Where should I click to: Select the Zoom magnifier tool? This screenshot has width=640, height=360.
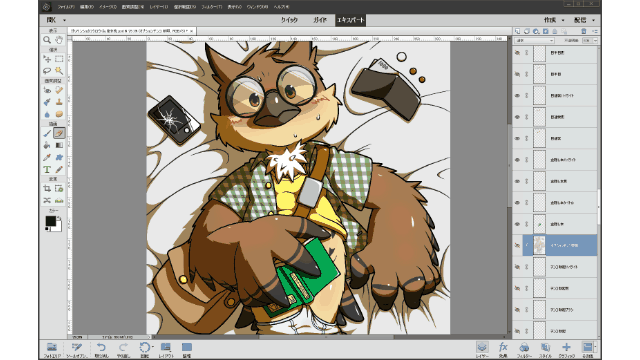(x=47, y=40)
